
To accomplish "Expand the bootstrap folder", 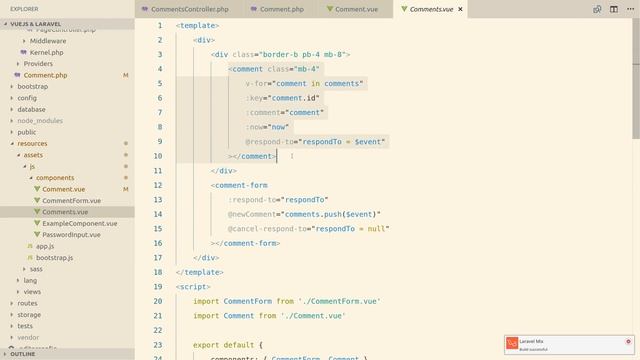I will pos(33,87).
